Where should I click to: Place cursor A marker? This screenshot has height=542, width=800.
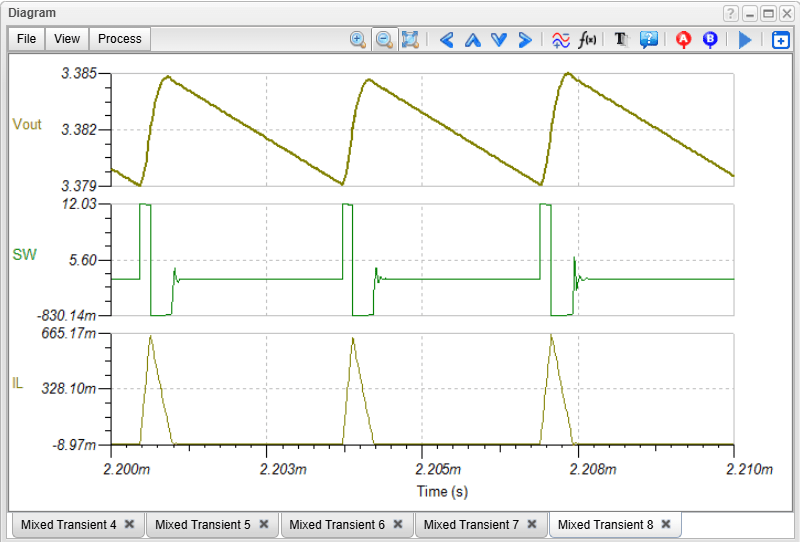pyautogui.click(x=683, y=39)
